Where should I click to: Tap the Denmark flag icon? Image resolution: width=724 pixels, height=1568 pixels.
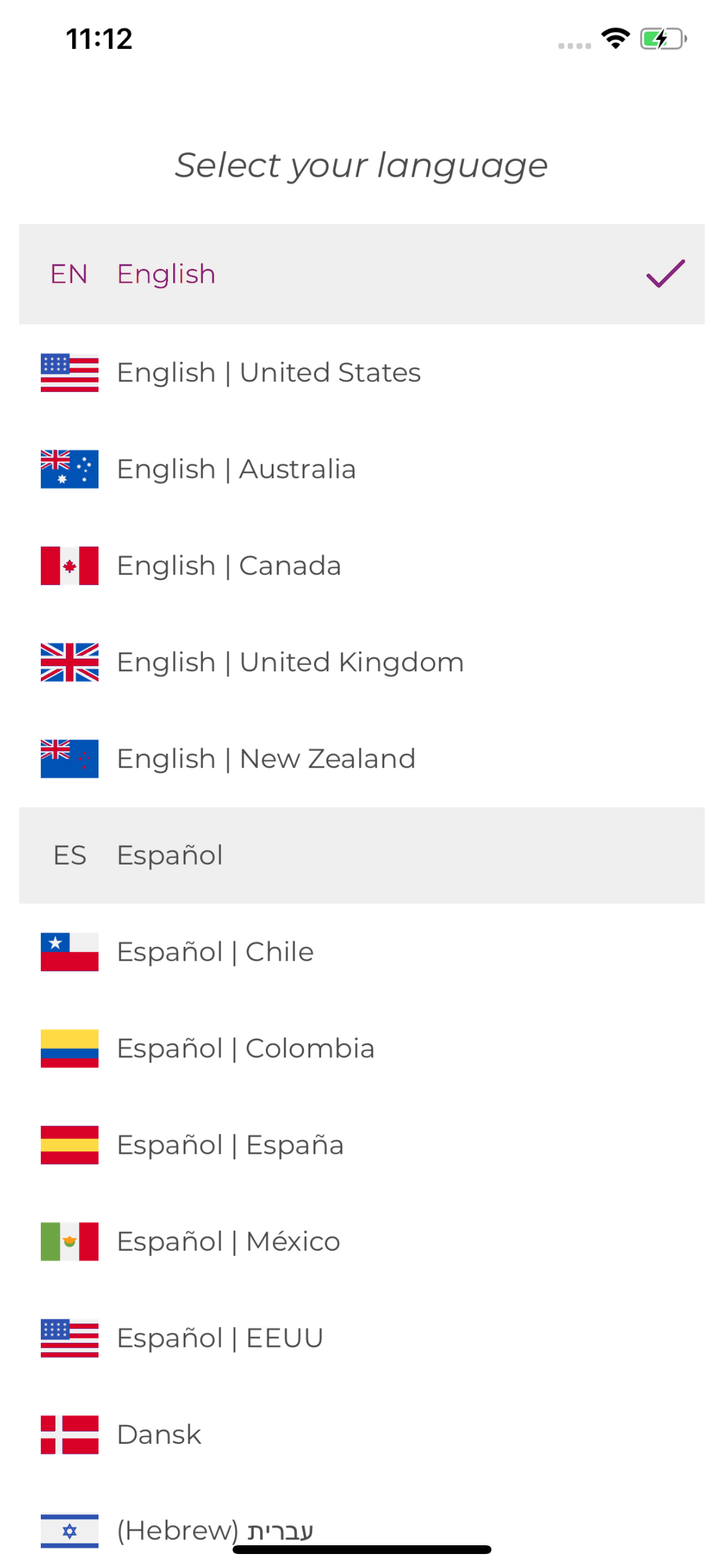click(x=69, y=1434)
